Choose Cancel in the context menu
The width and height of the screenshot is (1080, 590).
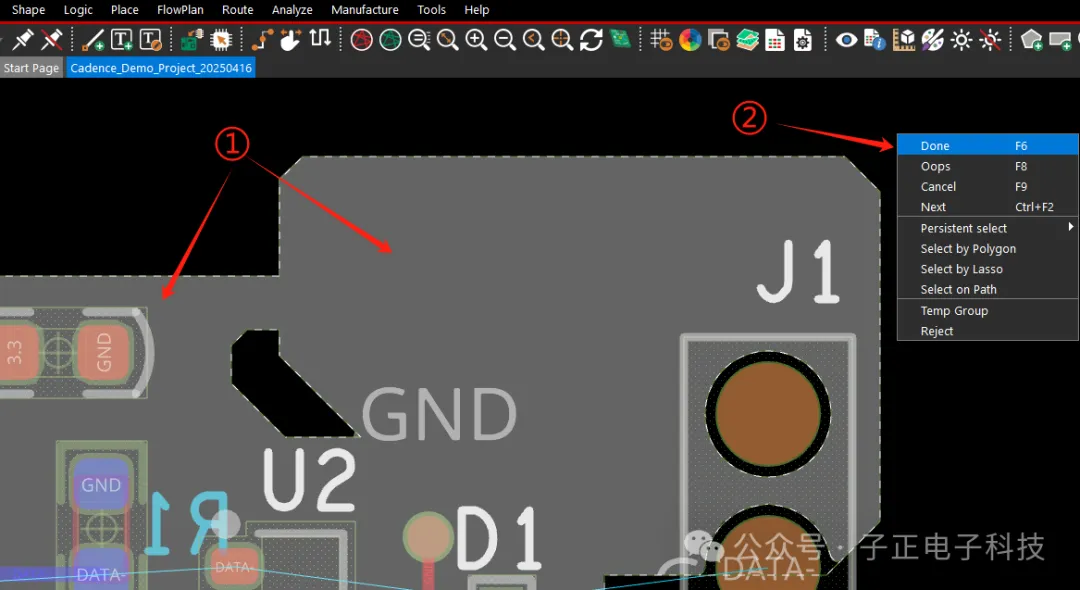pos(988,187)
